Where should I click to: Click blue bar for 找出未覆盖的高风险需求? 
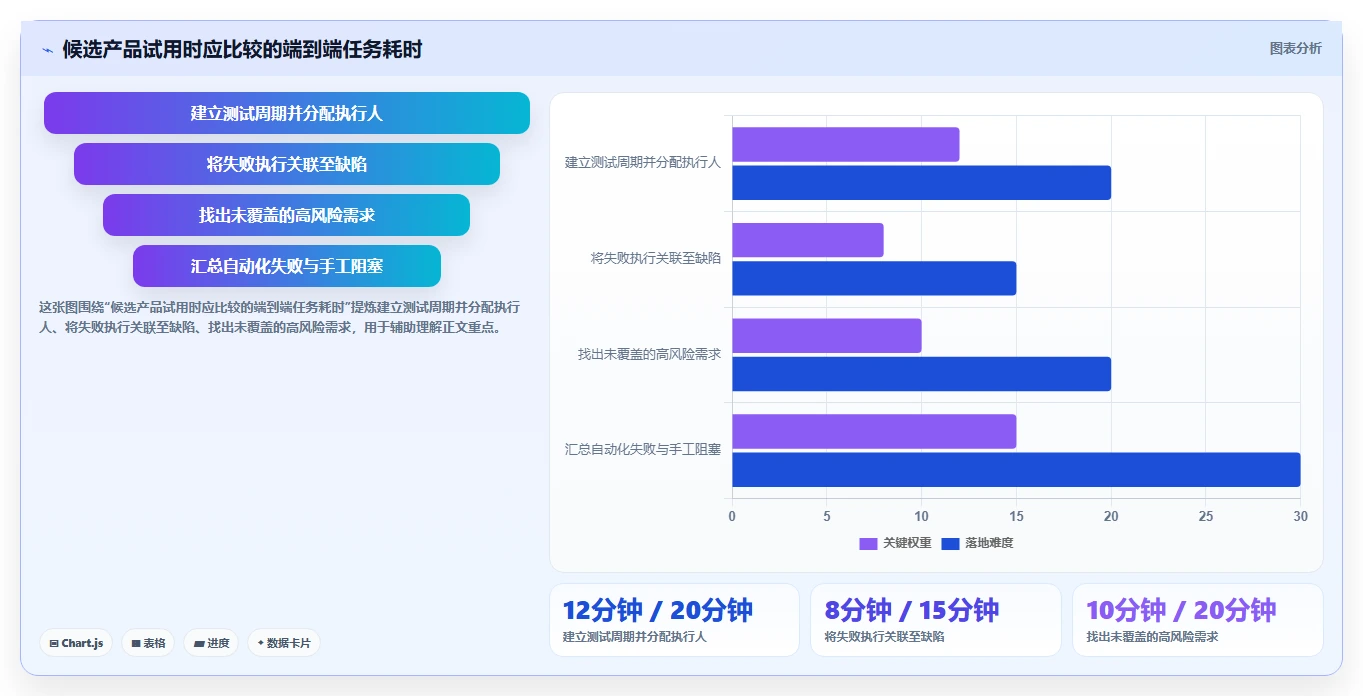(922, 374)
